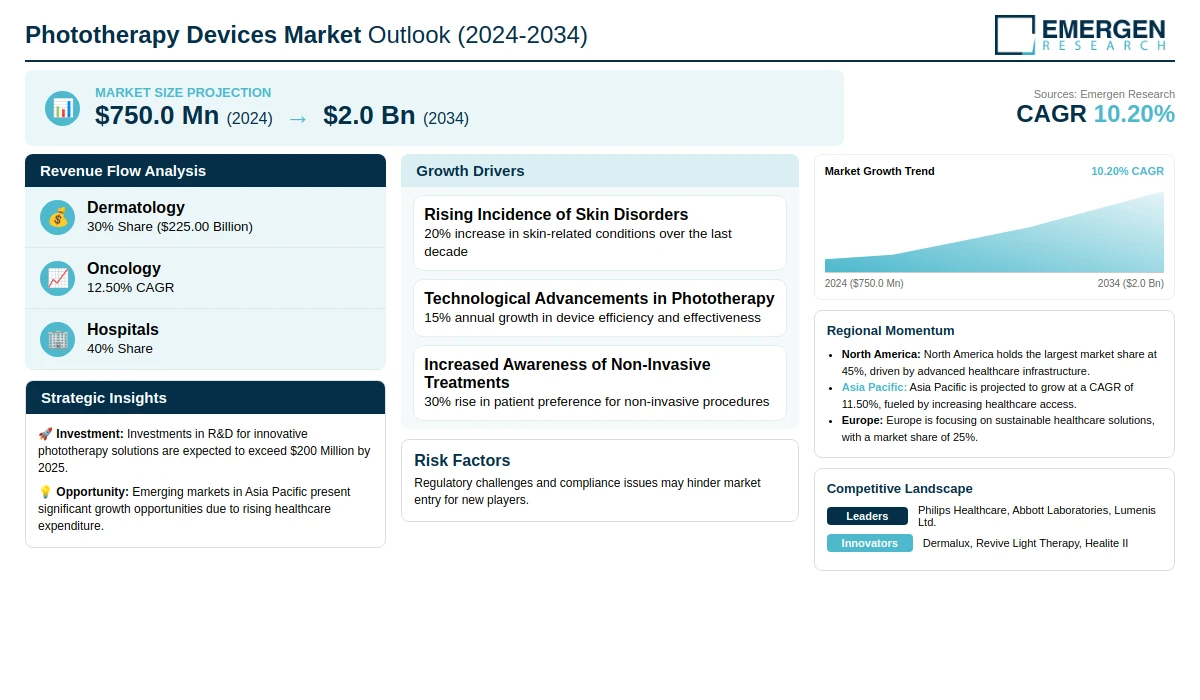Click the Dermatology money bag icon
The image size is (1200, 700).
(x=58, y=217)
